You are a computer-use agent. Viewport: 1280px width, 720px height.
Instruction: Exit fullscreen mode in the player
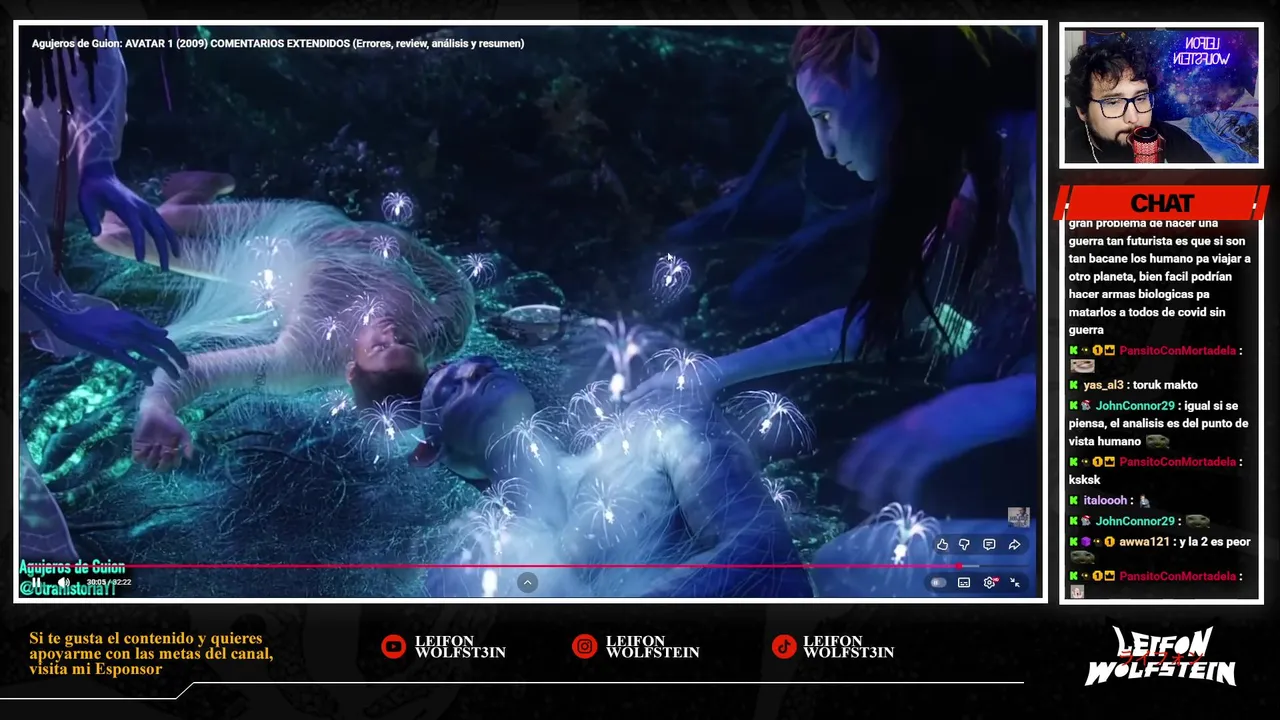point(1015,582)
